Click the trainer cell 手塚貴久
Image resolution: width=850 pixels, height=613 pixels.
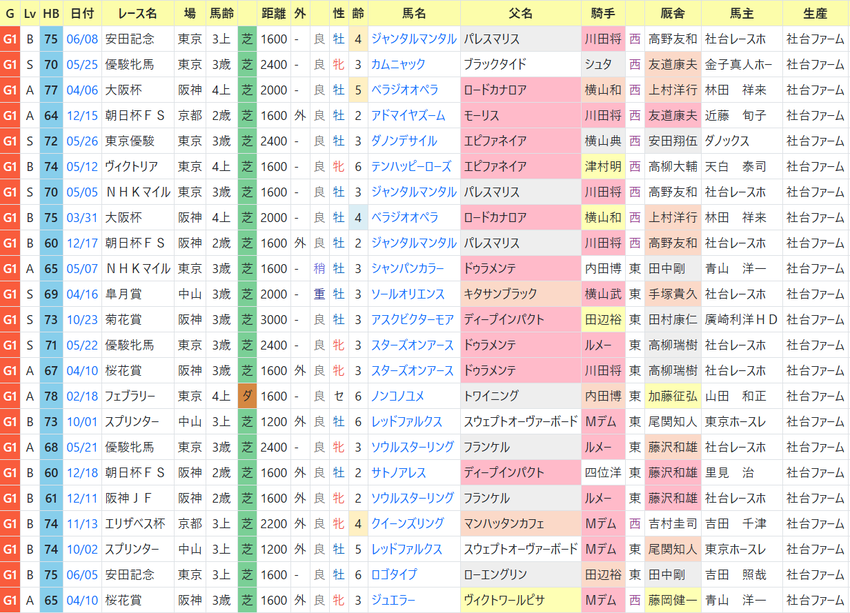(673, 294)
